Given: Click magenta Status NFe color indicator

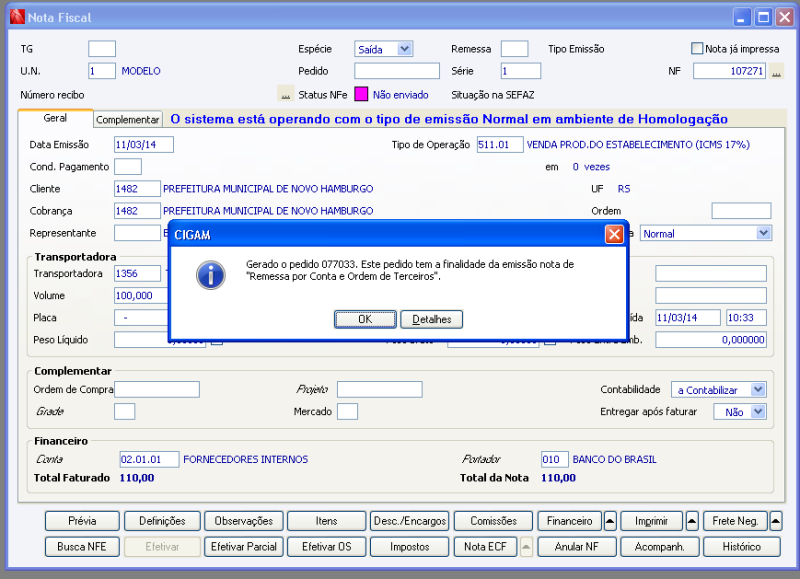Looking at the screenshot, I should (x=361, y=94).
